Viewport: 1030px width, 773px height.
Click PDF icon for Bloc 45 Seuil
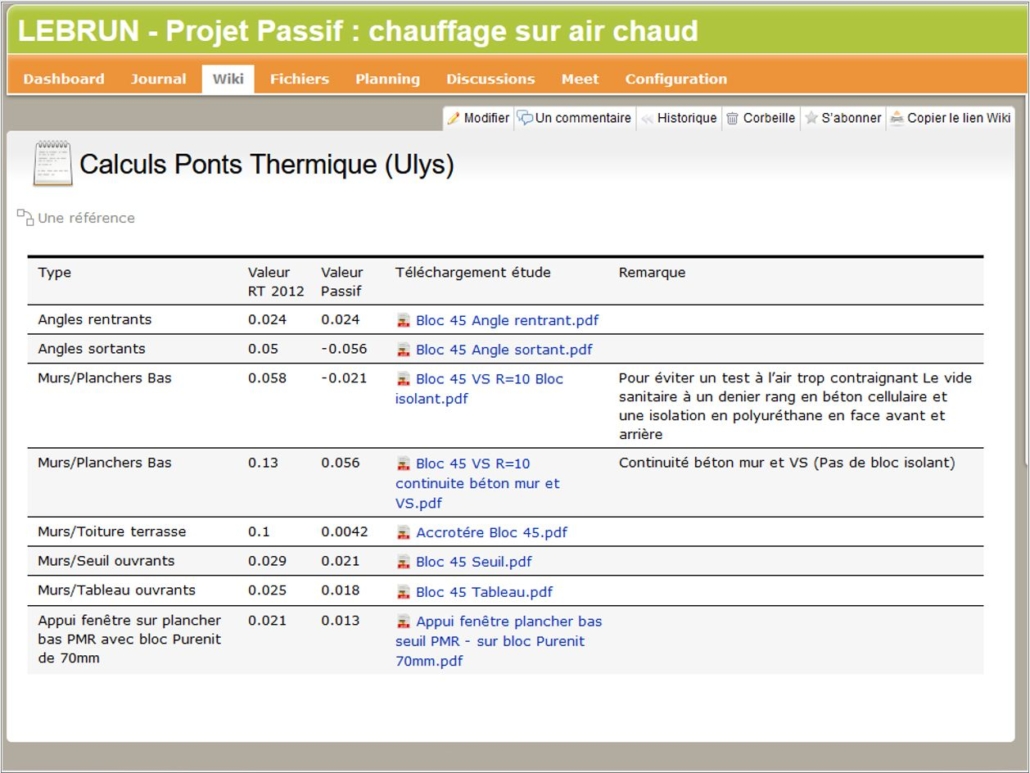(x=403, y=562)
